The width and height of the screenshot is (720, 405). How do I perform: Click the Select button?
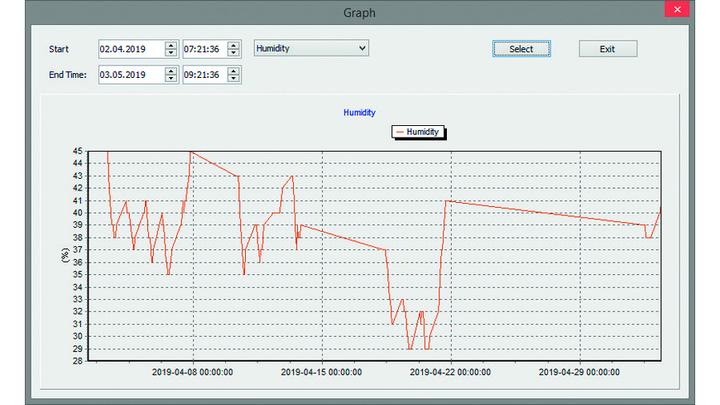521,49
